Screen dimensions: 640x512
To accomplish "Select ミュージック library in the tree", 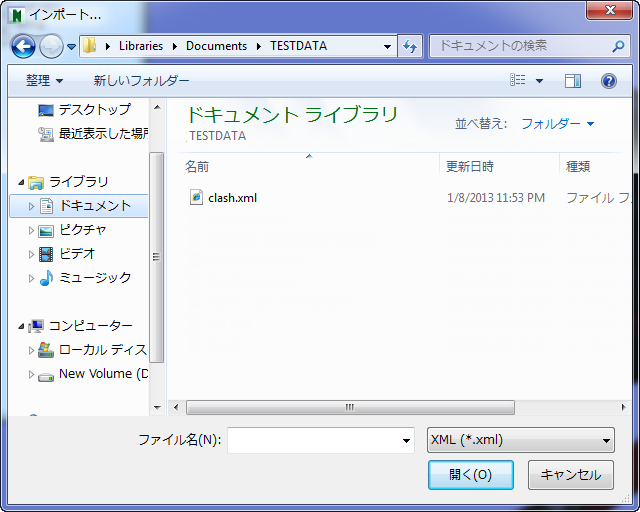I will point(95,278).
